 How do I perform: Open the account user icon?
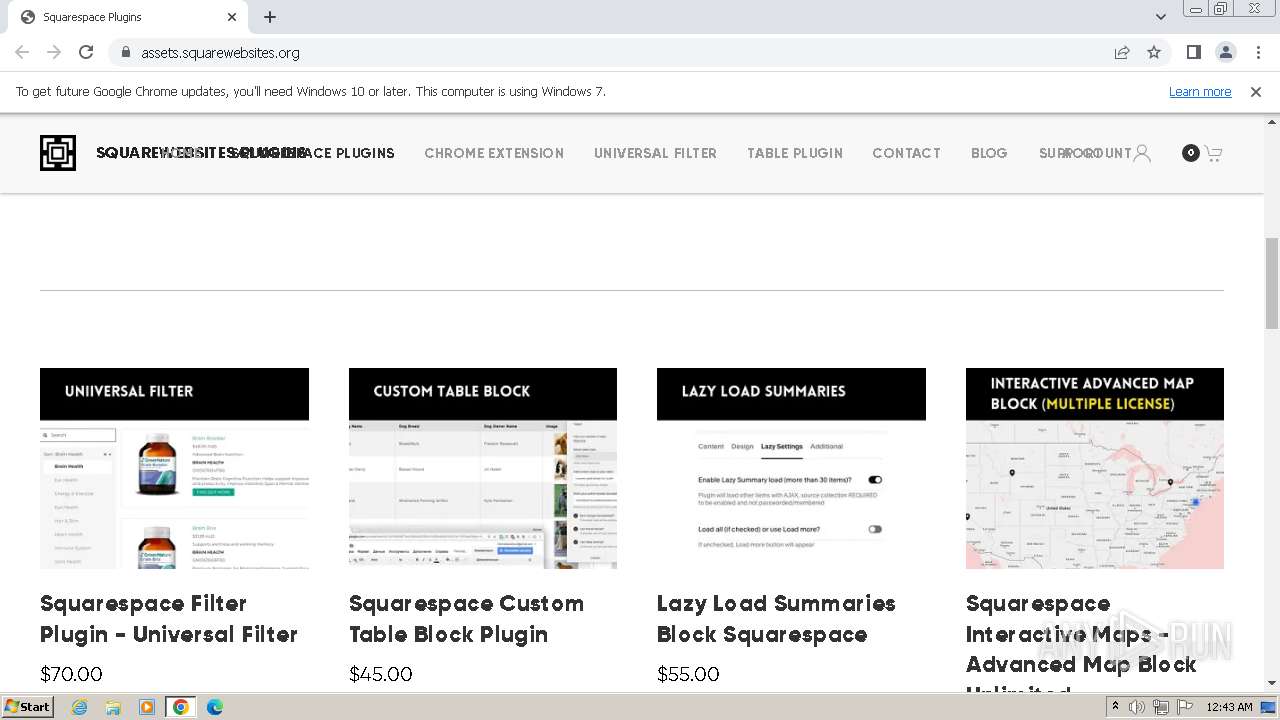click(x=1142, y=153)
